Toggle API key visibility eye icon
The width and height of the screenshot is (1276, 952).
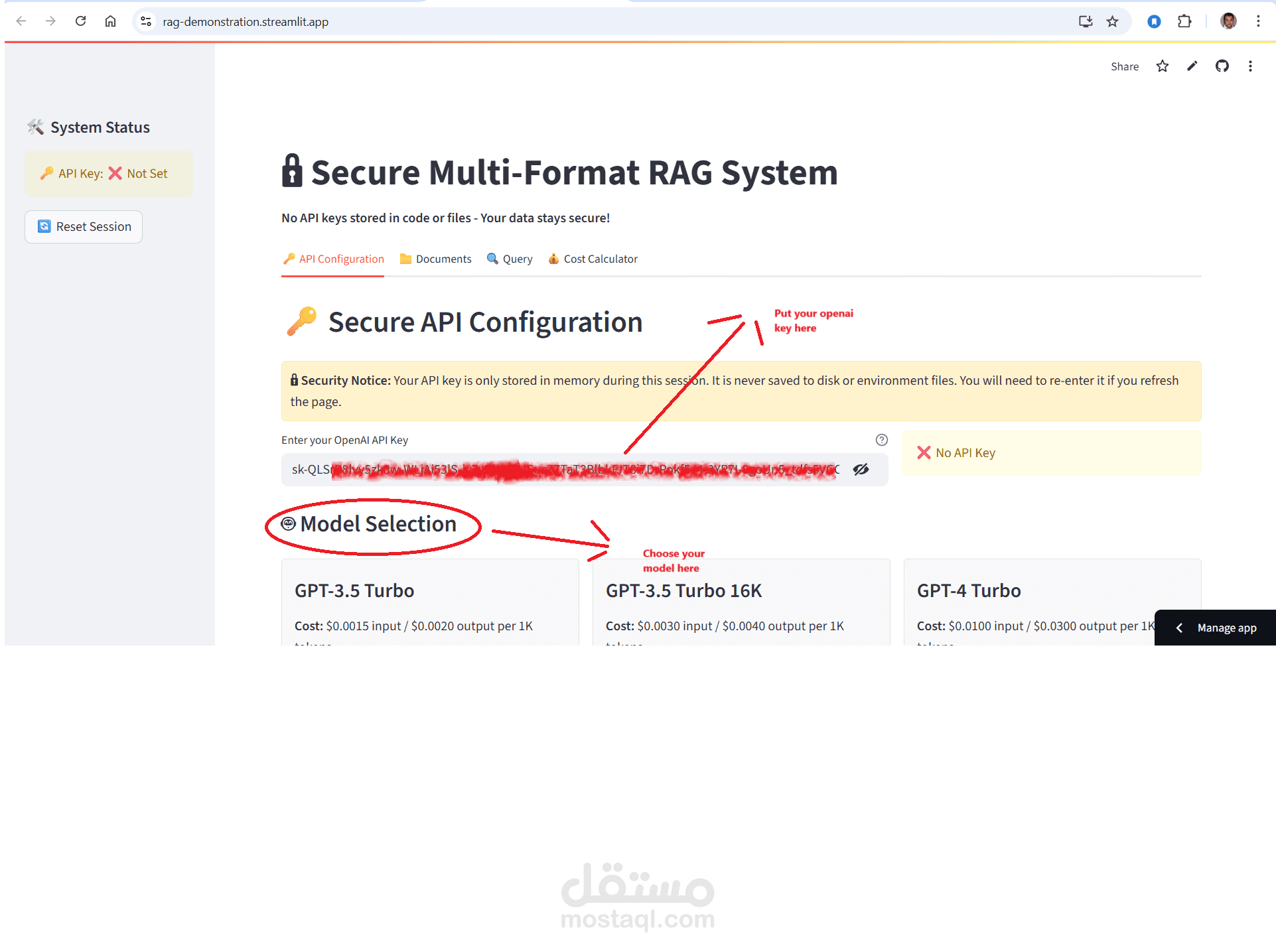[x=861, y=470]
